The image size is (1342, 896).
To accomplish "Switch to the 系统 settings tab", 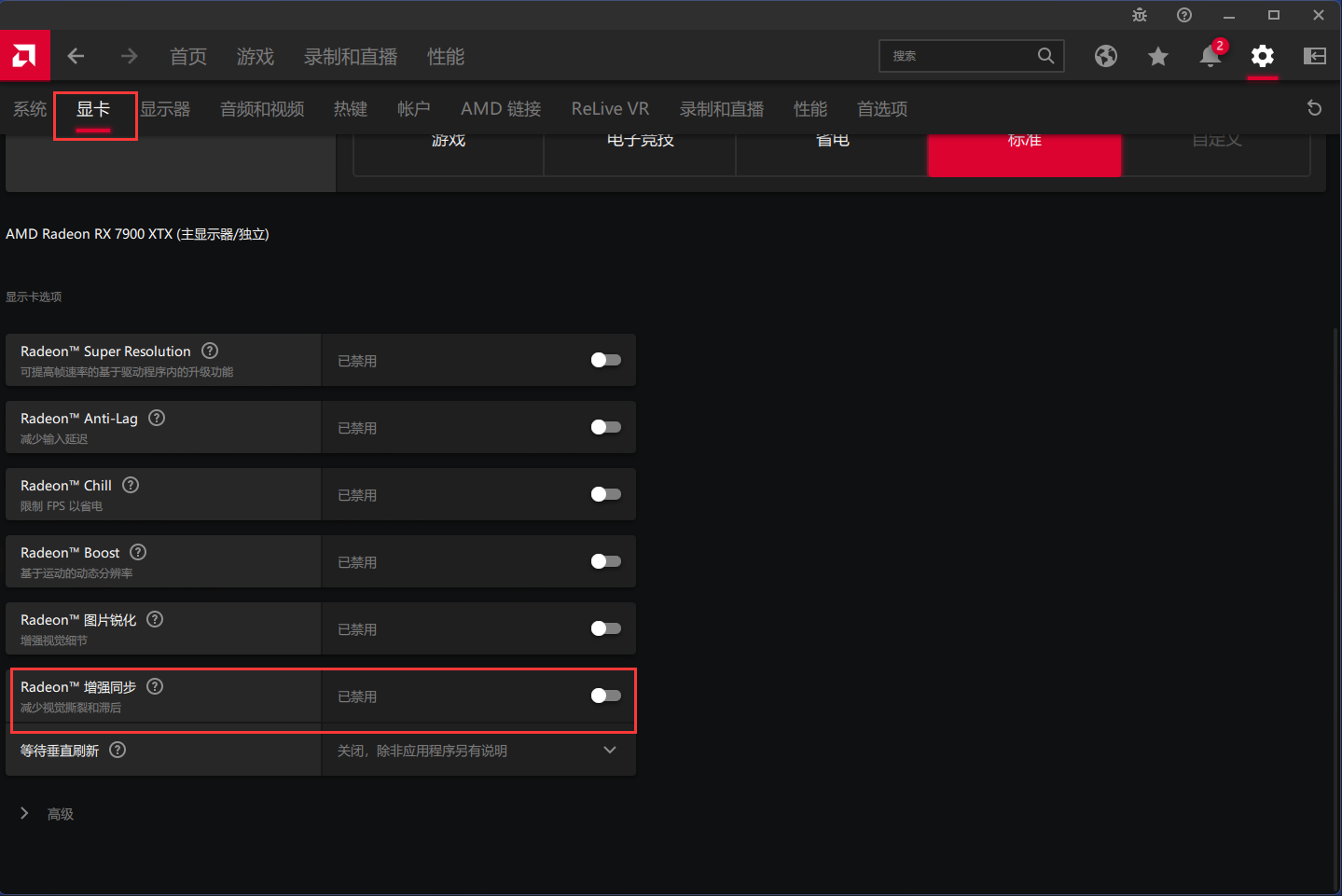I will click(30, 109).
